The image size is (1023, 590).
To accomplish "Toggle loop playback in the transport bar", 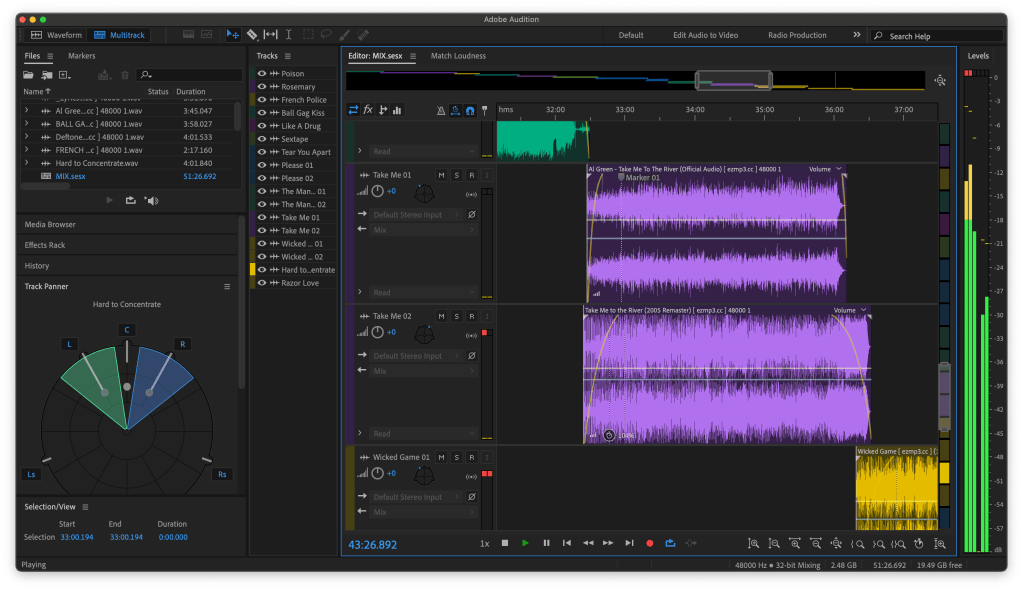I will pos(670,543).
